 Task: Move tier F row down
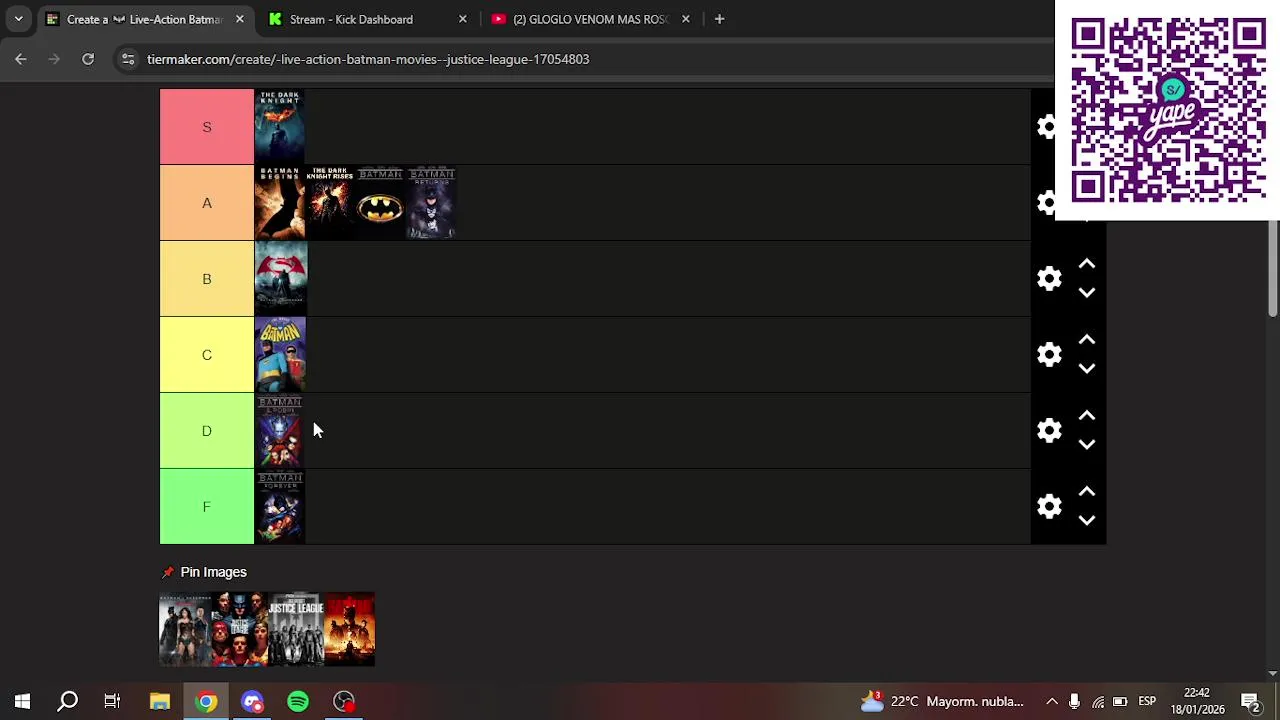(x=1087, y=521)
